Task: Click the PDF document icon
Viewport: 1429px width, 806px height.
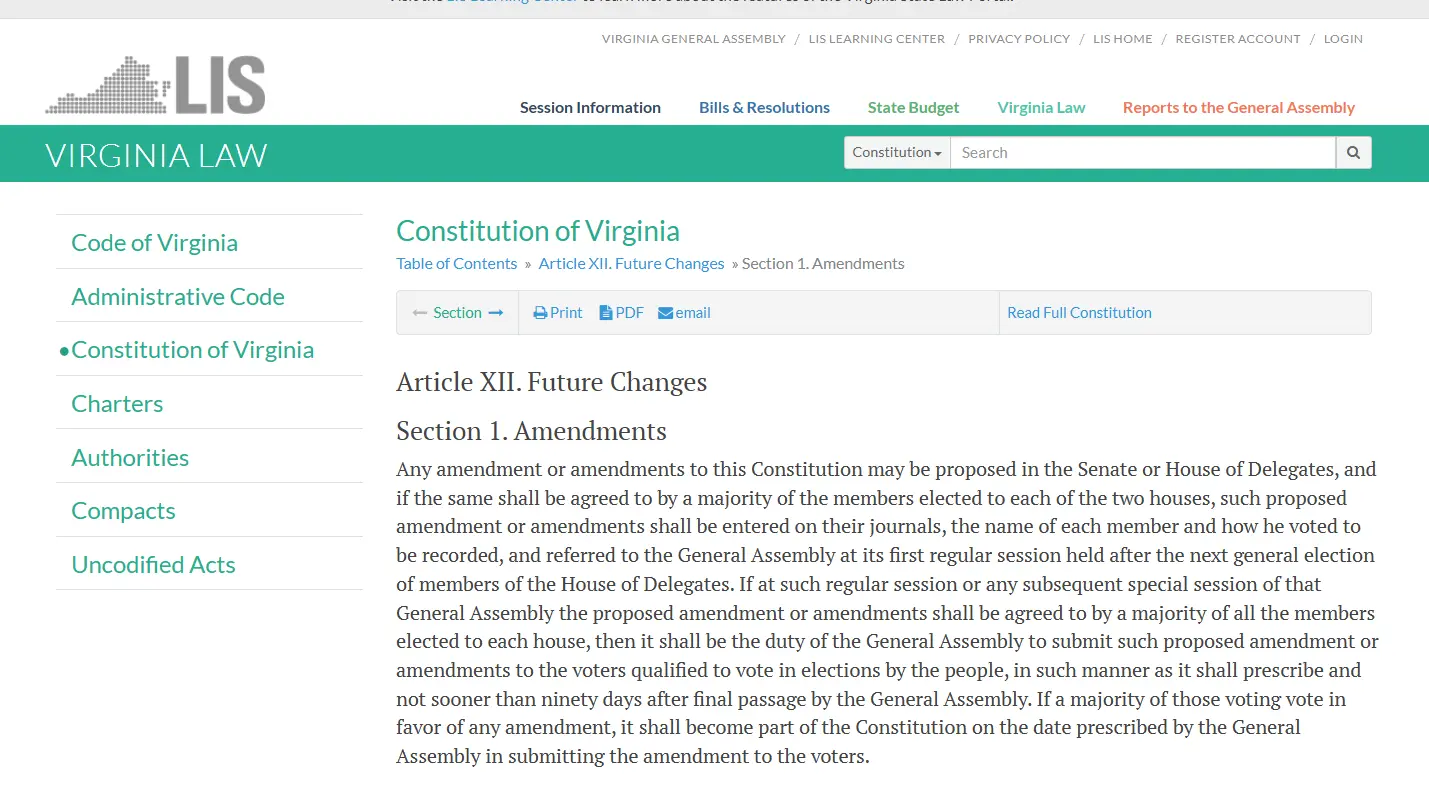Action: coord(605,313)
